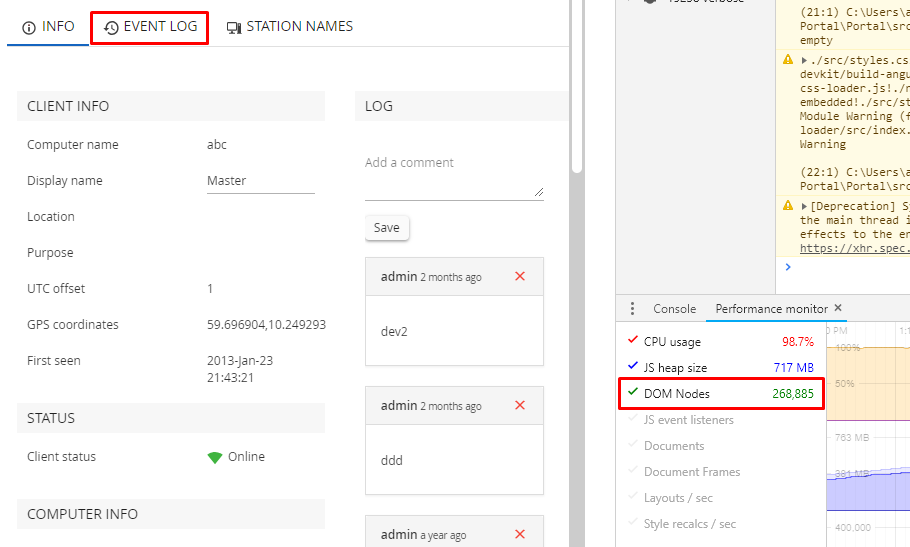Screen dimensions: 910x547
Task: Click the STATUS section header
Action: click(171, 418)
